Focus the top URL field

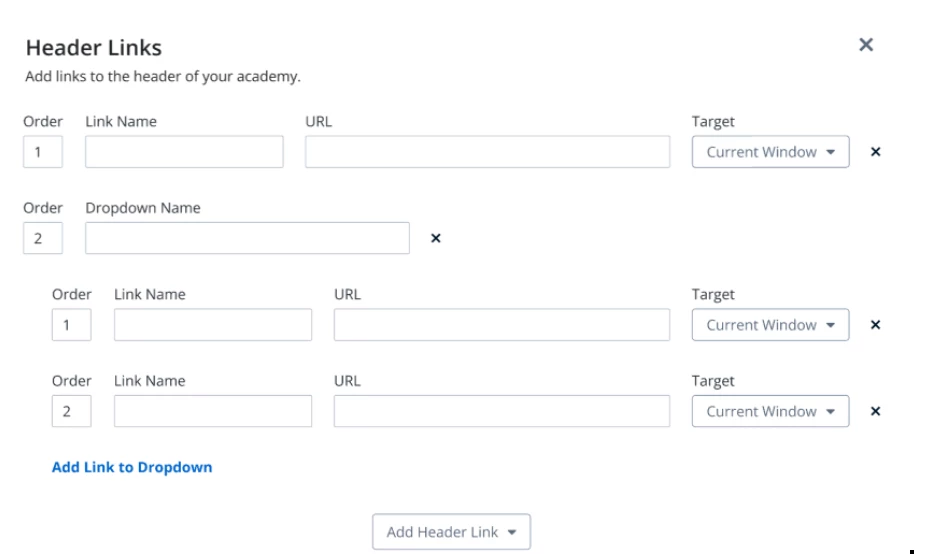(487, 152)
